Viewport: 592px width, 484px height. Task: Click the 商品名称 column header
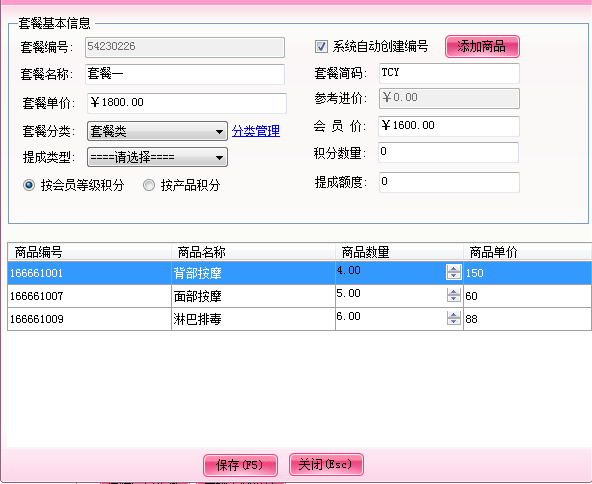253,252
